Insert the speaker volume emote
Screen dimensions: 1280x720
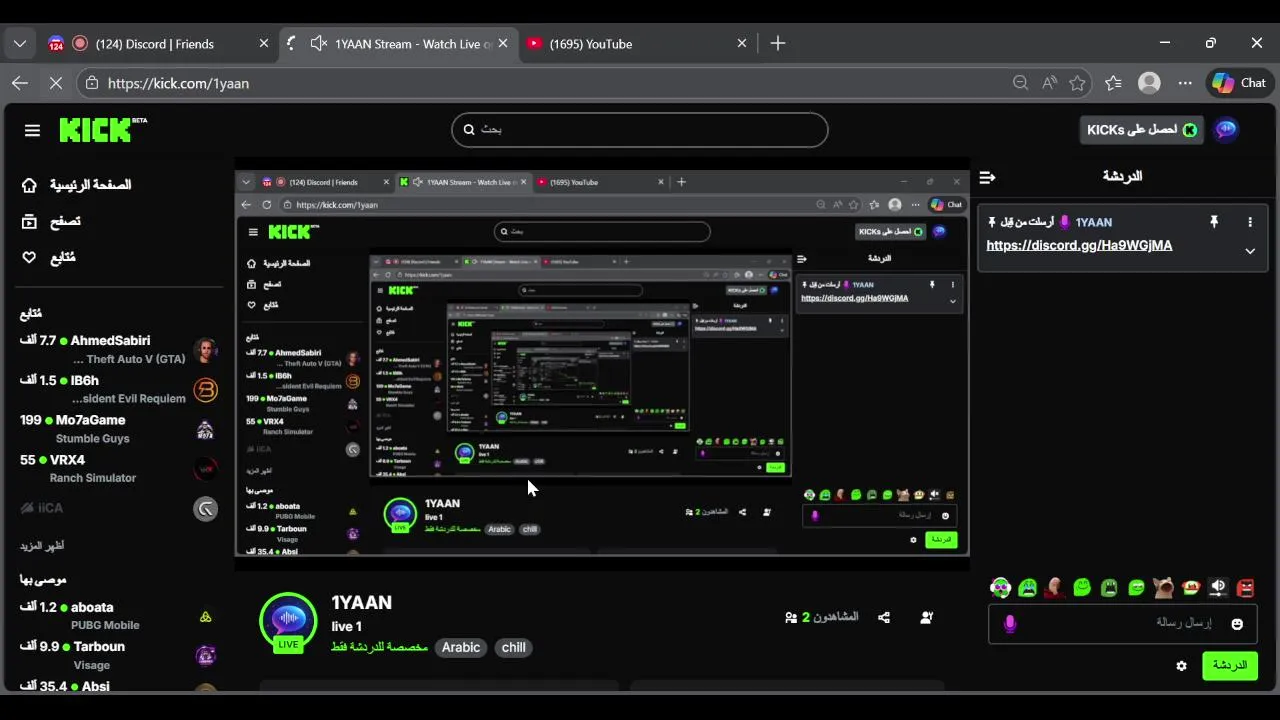click(1218, 587)
